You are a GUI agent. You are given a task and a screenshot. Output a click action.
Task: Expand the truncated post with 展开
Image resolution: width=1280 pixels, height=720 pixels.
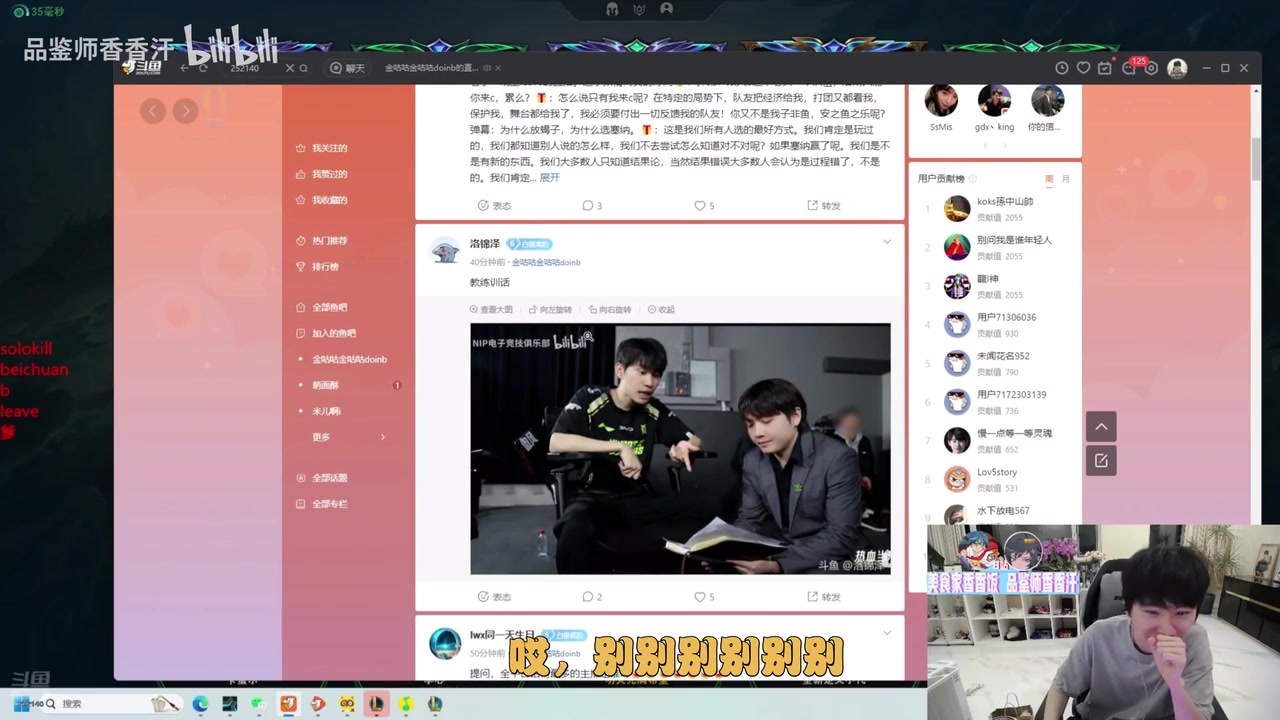coord(549,177)
